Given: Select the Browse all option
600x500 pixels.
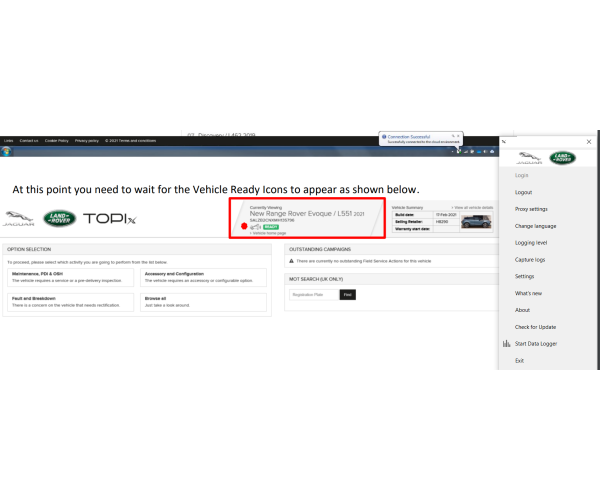Looking at the screenshot, I should pos(203,302).
